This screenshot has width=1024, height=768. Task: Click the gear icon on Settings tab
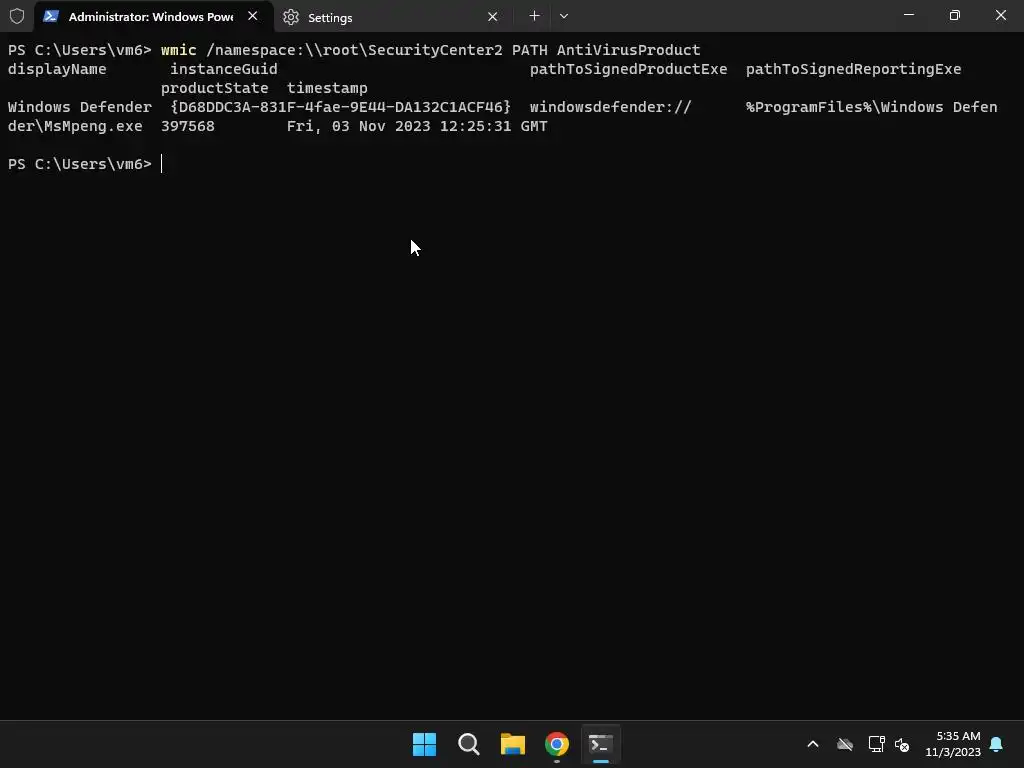tap(291, 17)
